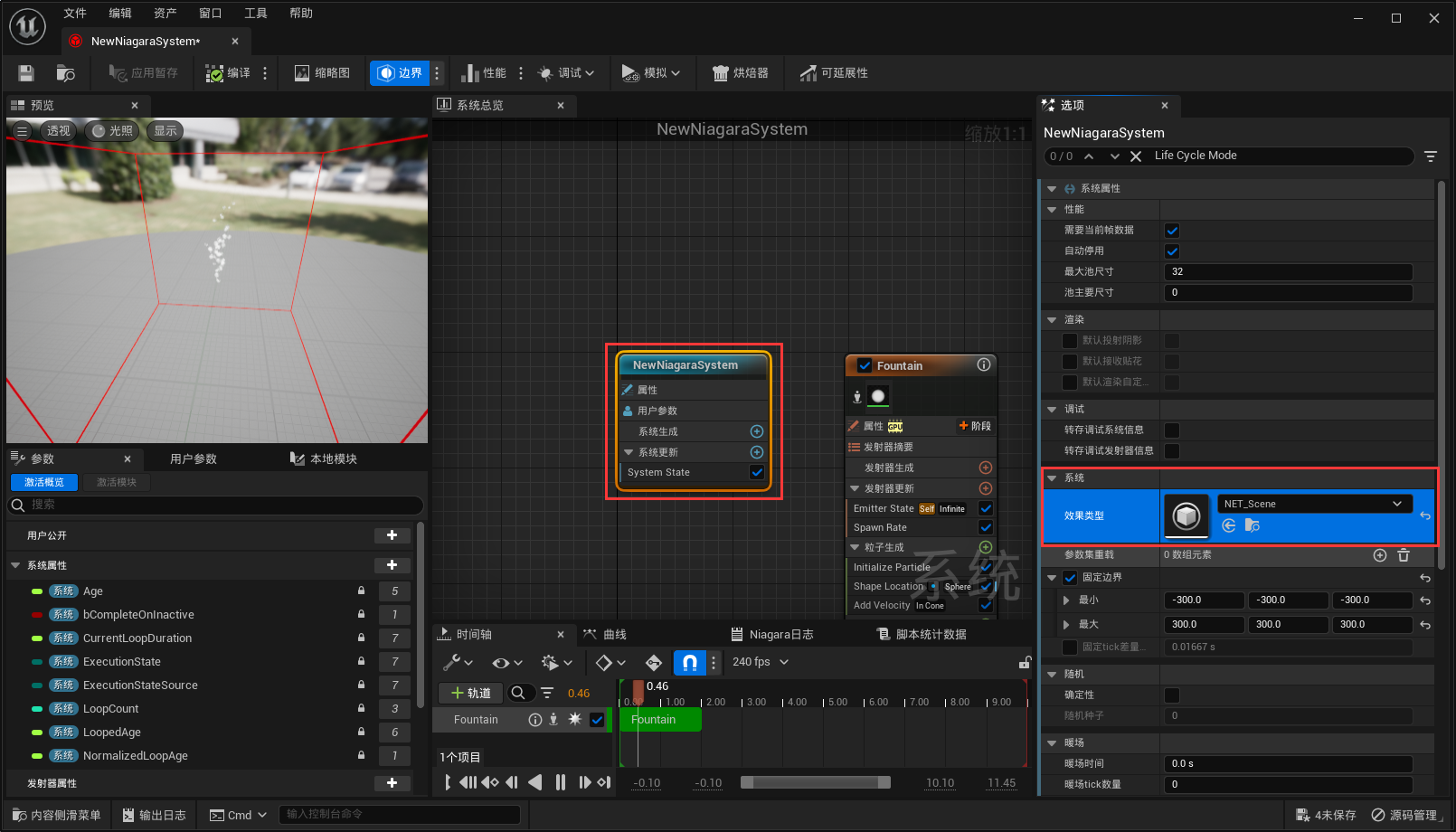Open the 缩略图 thumbnail tool
Viewport: 1456px width, 832px height.
322,73
